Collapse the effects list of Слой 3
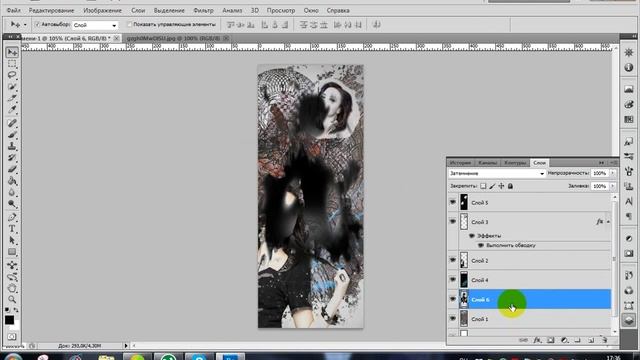 pos(608,222)
